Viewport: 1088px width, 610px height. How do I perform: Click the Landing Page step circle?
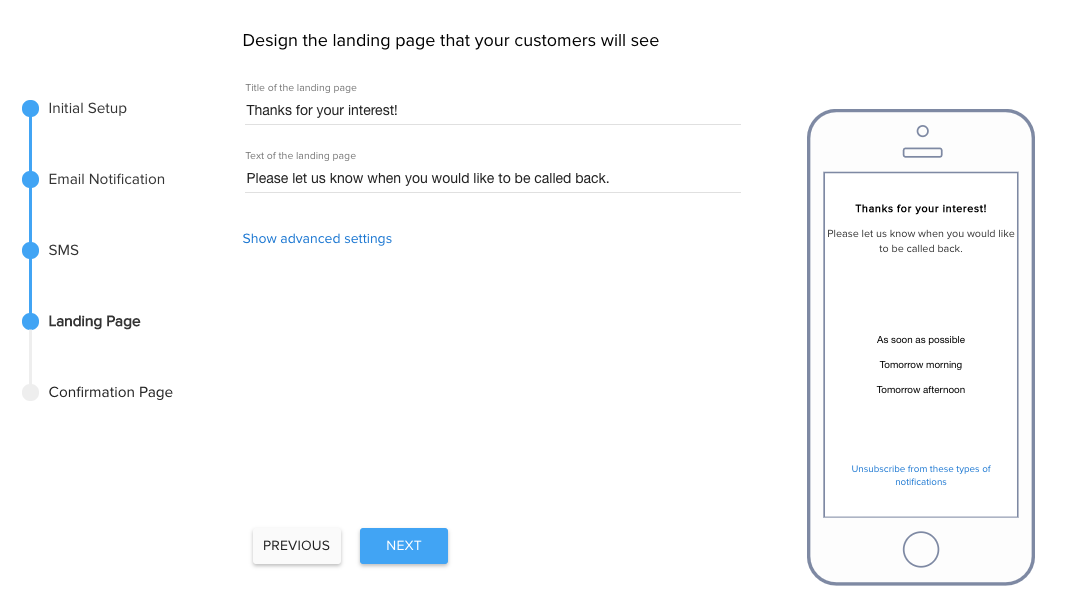coord(31,321)
